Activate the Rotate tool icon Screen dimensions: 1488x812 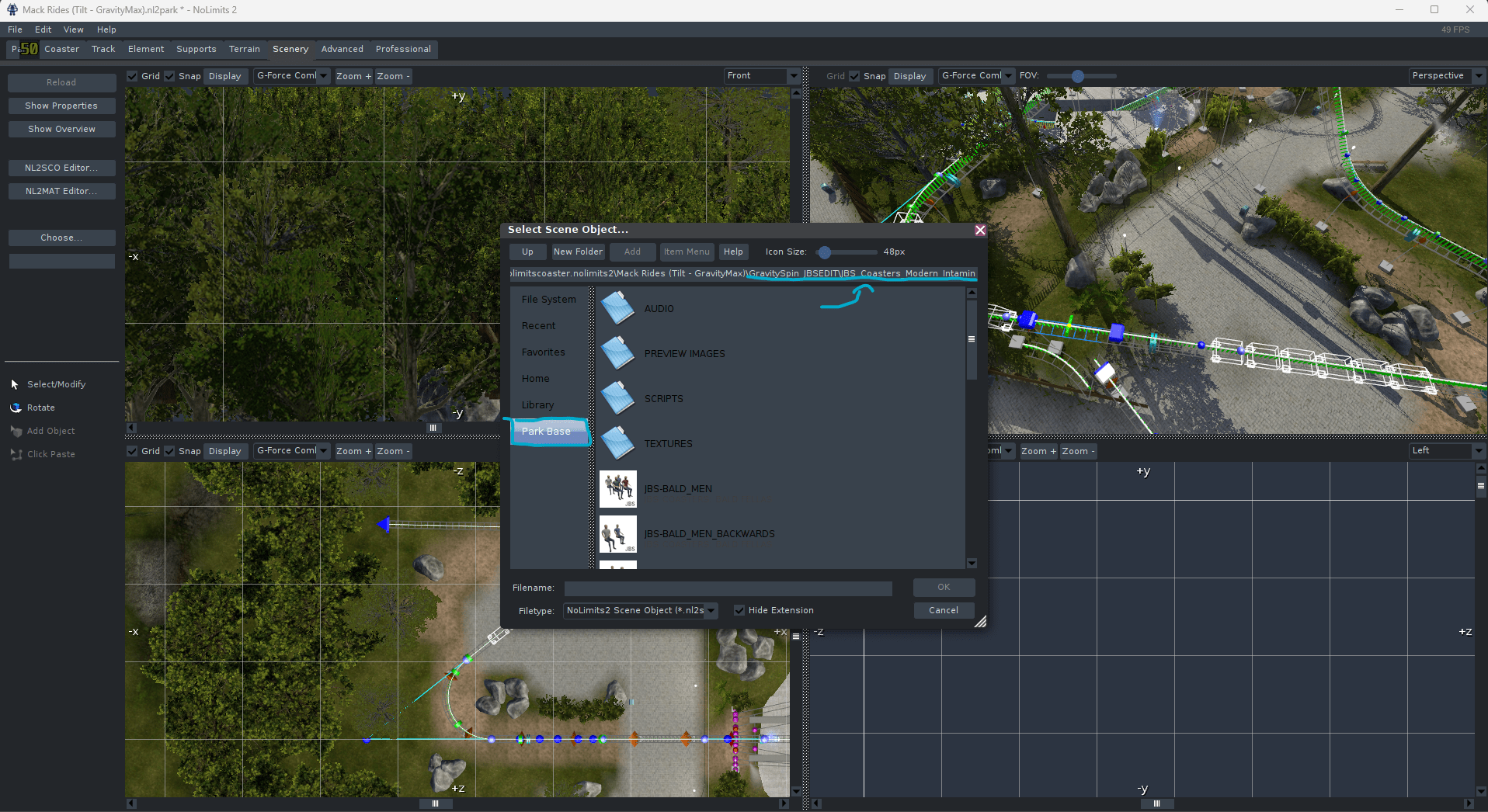point(16,408)
